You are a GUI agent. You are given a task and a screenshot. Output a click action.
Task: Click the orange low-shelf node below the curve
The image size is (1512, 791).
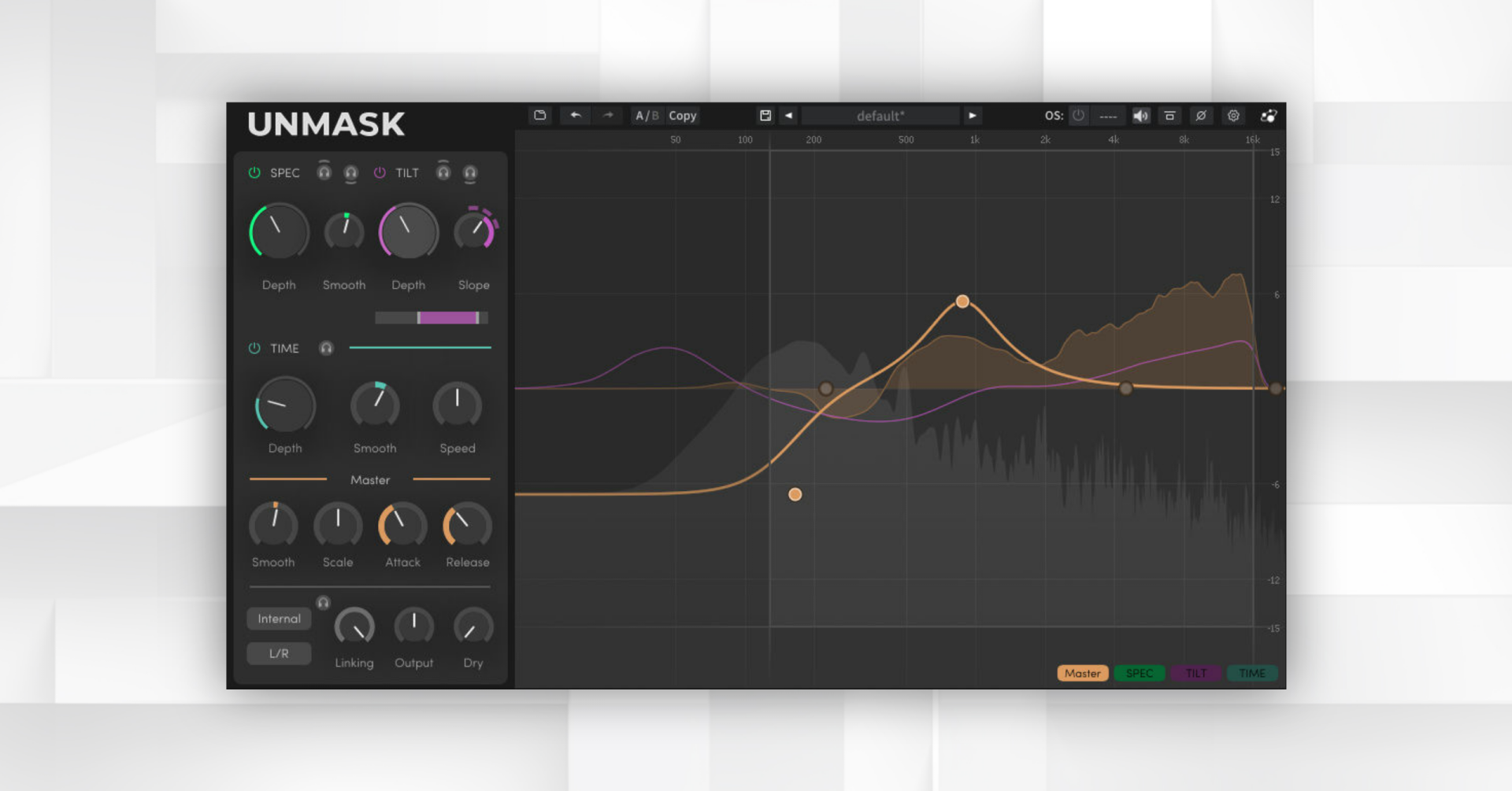click(795, 494)
